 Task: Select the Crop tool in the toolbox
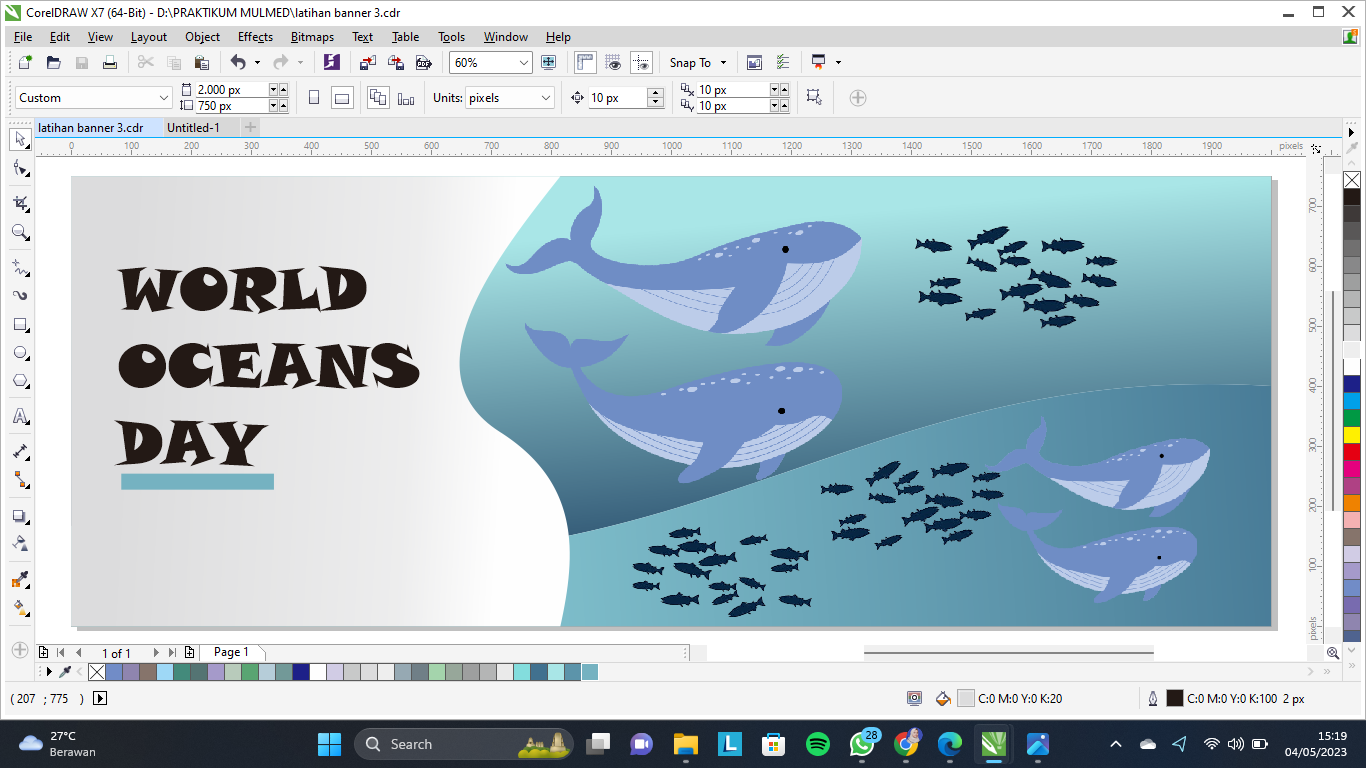click(20, 204)
